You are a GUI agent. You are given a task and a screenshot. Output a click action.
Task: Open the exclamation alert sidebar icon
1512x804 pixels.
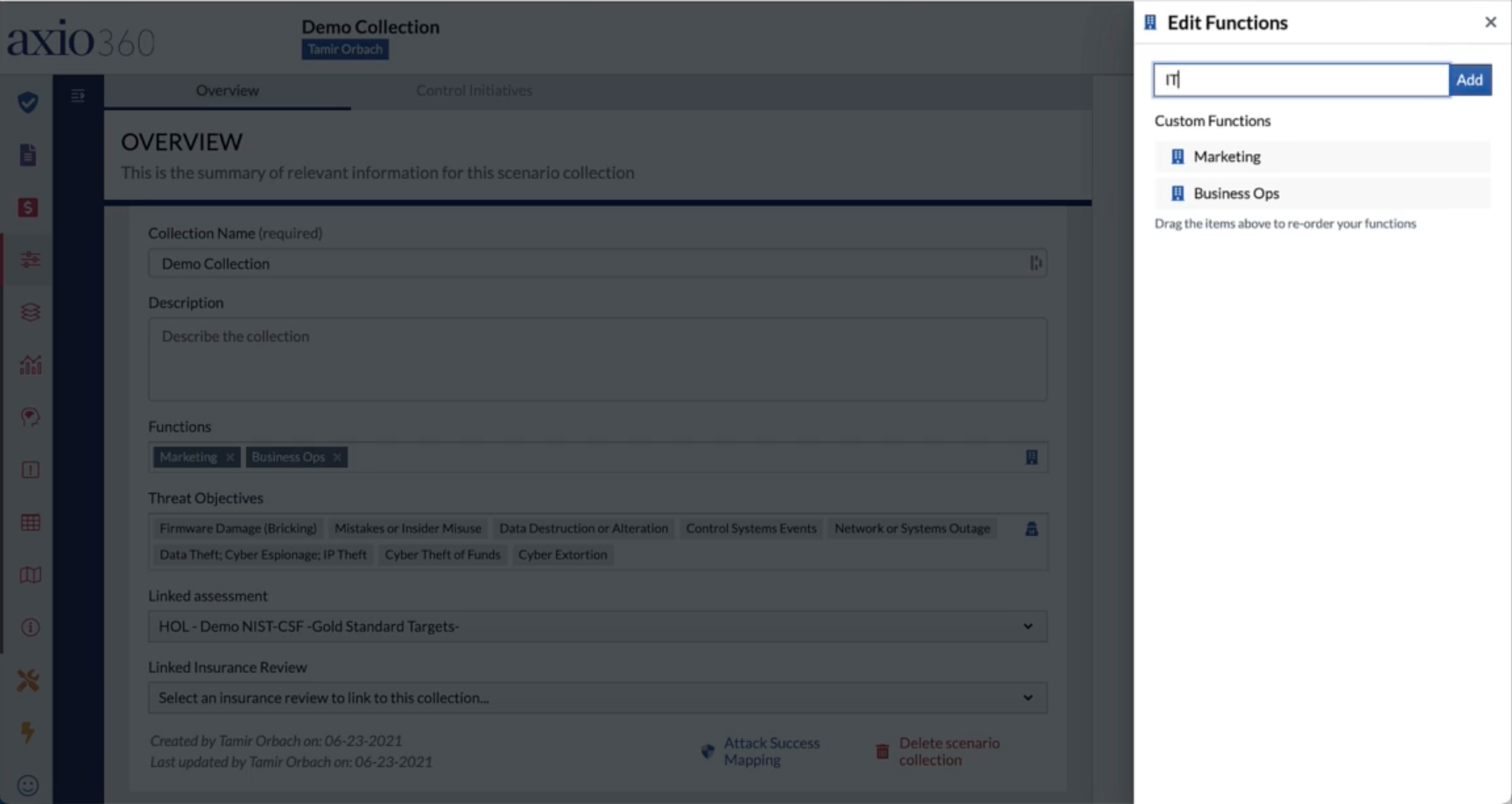tap(30, 469)
